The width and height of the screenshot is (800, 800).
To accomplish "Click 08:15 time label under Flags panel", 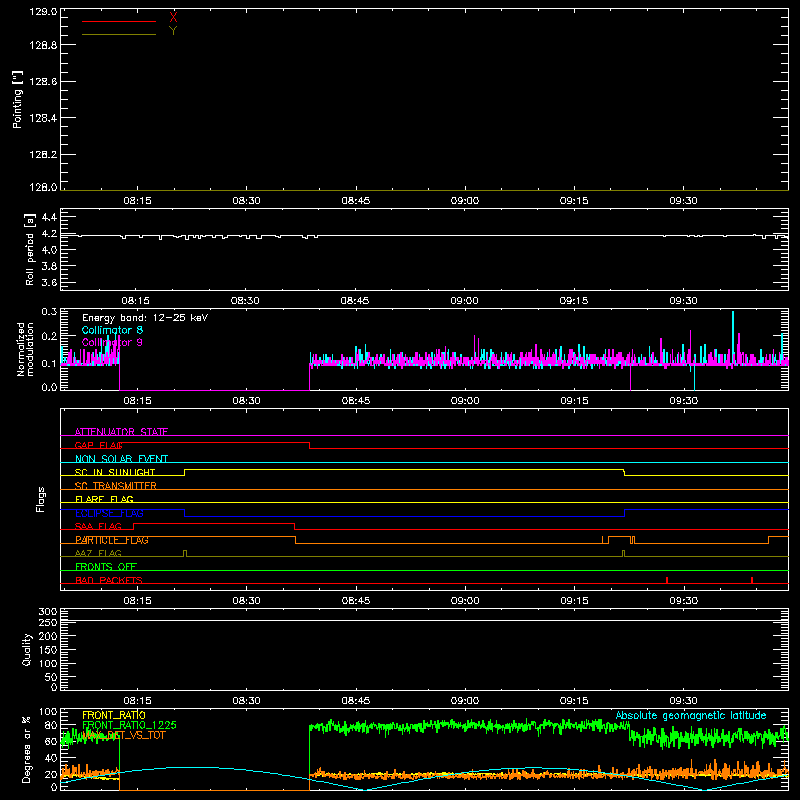I will pyautogui.click(x=137, y=601).
